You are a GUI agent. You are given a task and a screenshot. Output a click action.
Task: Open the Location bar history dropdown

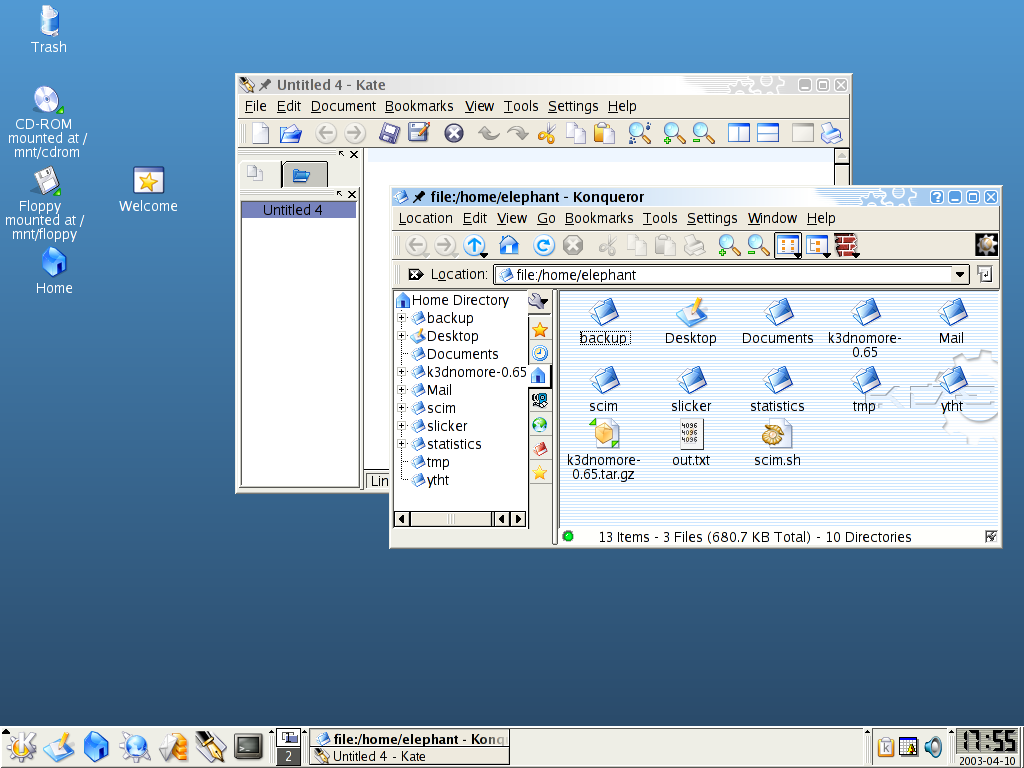(x=959, y=275)
